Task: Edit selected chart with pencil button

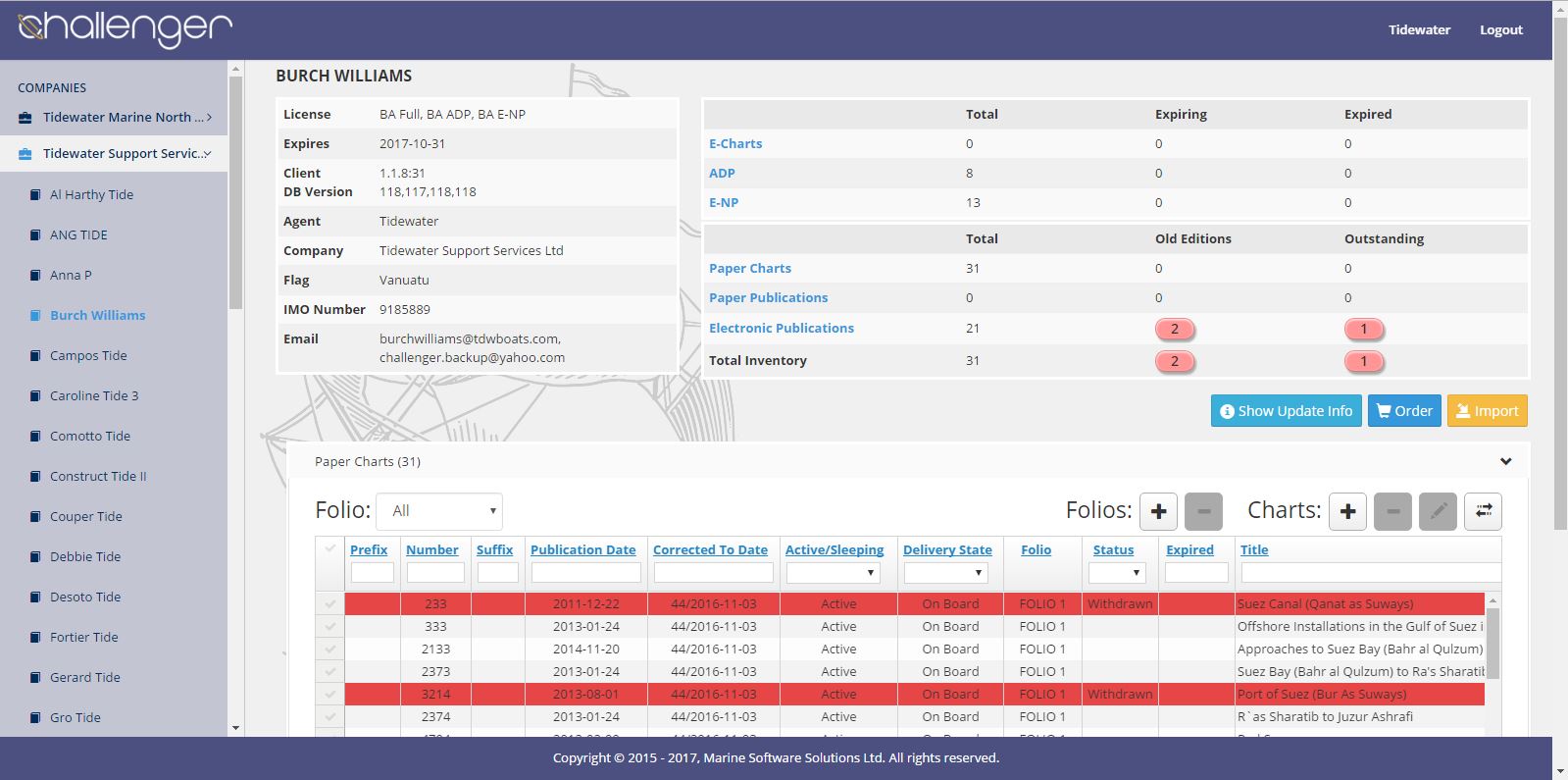Action: pos(1438,511)
